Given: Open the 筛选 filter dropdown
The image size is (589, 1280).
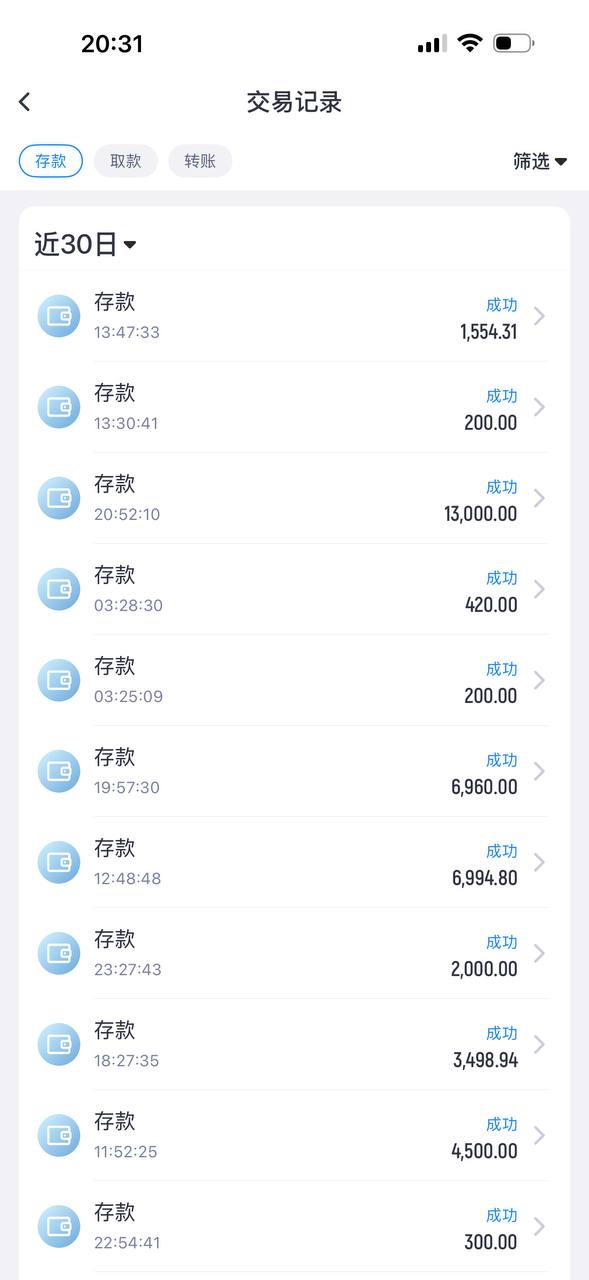Looking at the screenshot, I should [x=540, y=160].
